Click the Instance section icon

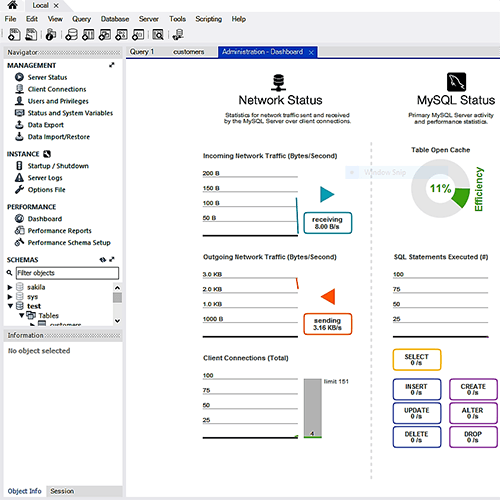tap(47, 154)
